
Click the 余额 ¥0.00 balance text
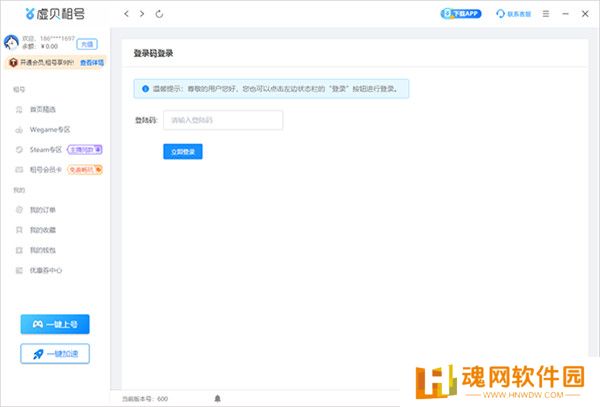40,46
